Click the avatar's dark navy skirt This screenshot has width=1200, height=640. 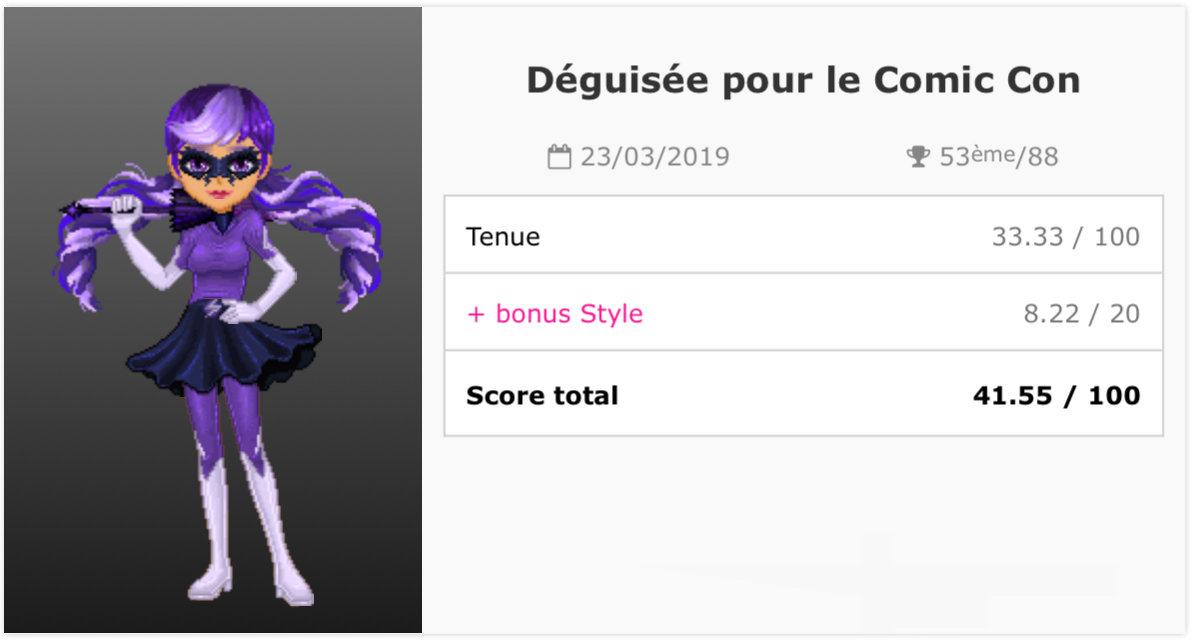pyautogui.click(x=224, y=348)
